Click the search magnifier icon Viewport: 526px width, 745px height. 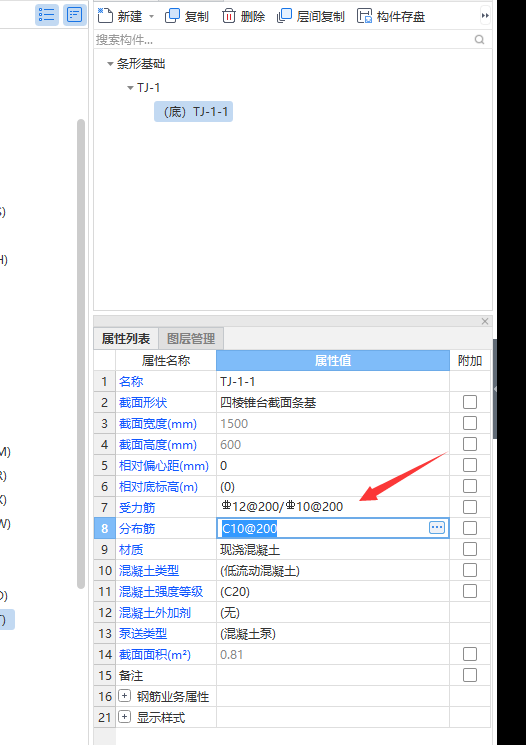click(x=479, y=39)
